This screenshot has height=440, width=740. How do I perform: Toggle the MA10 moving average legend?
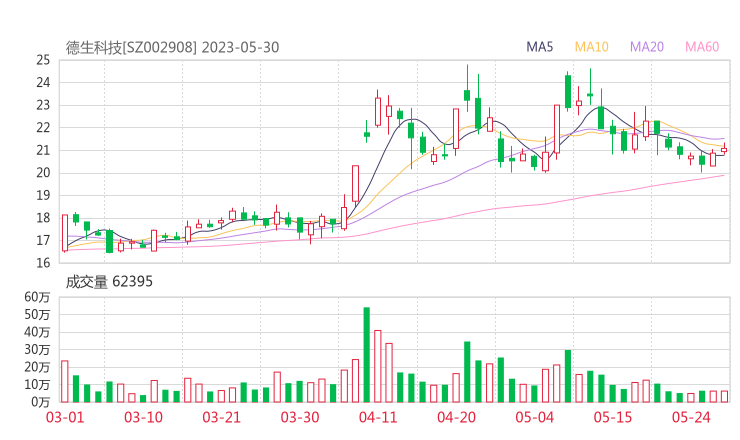591,47
